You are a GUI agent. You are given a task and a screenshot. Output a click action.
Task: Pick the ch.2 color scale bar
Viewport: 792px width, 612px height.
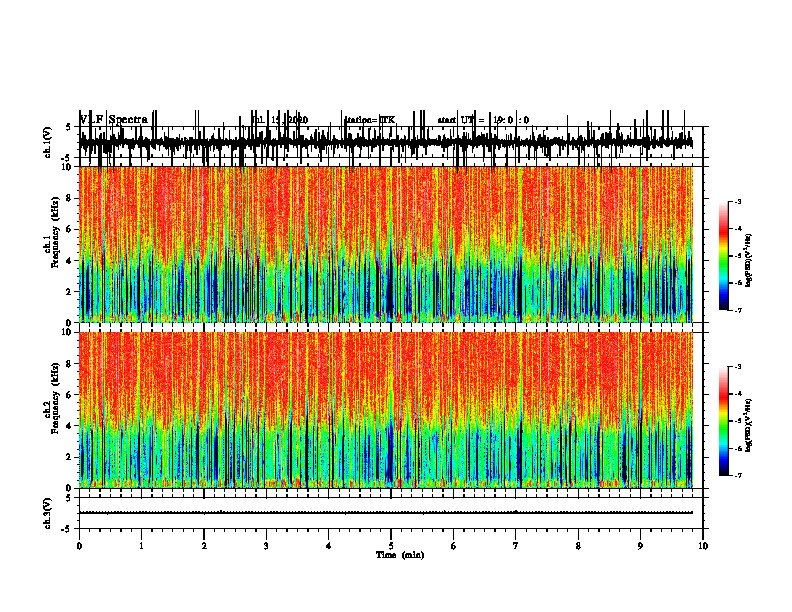click(723, 421)
